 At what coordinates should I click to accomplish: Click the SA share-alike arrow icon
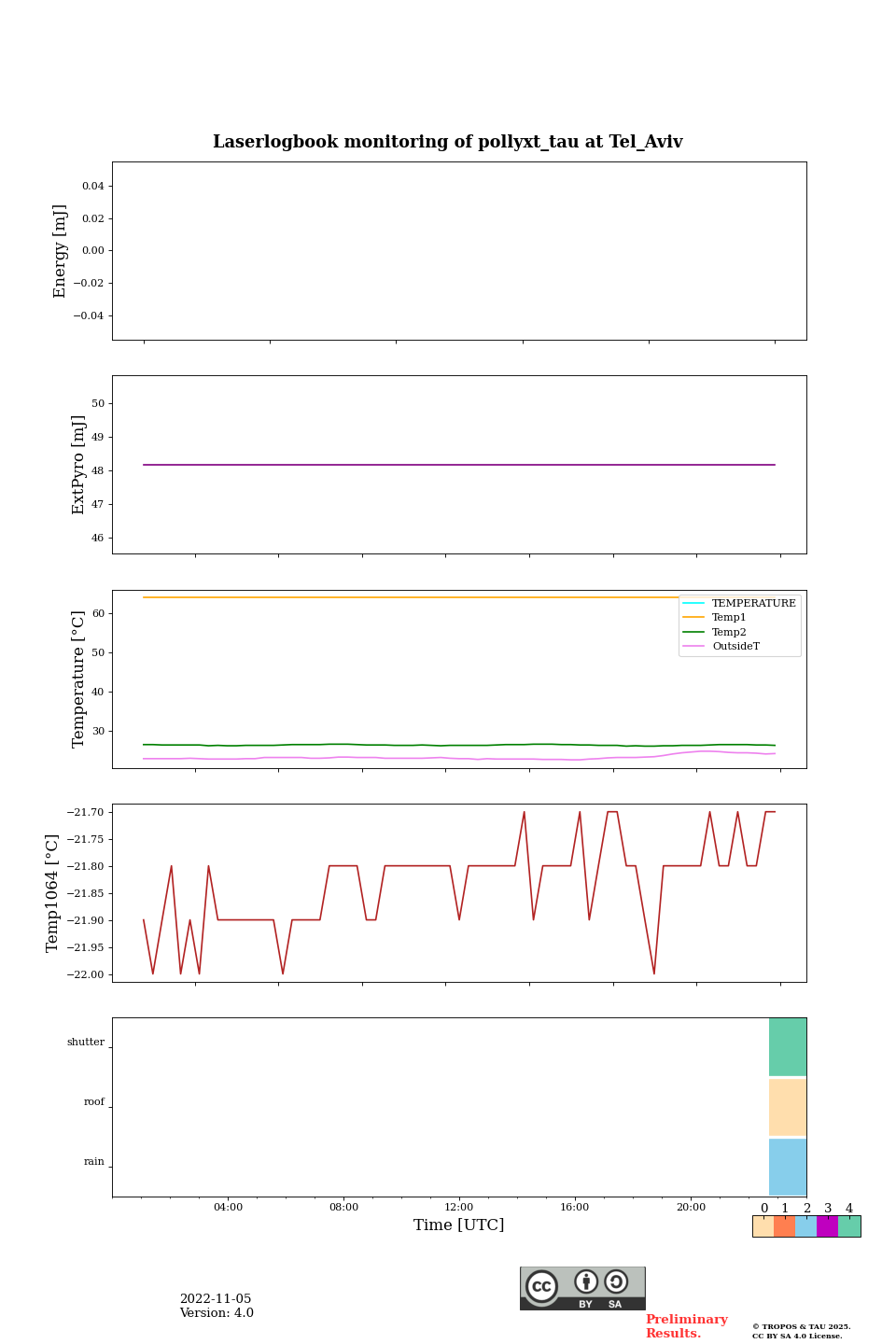pos(616,1281)
